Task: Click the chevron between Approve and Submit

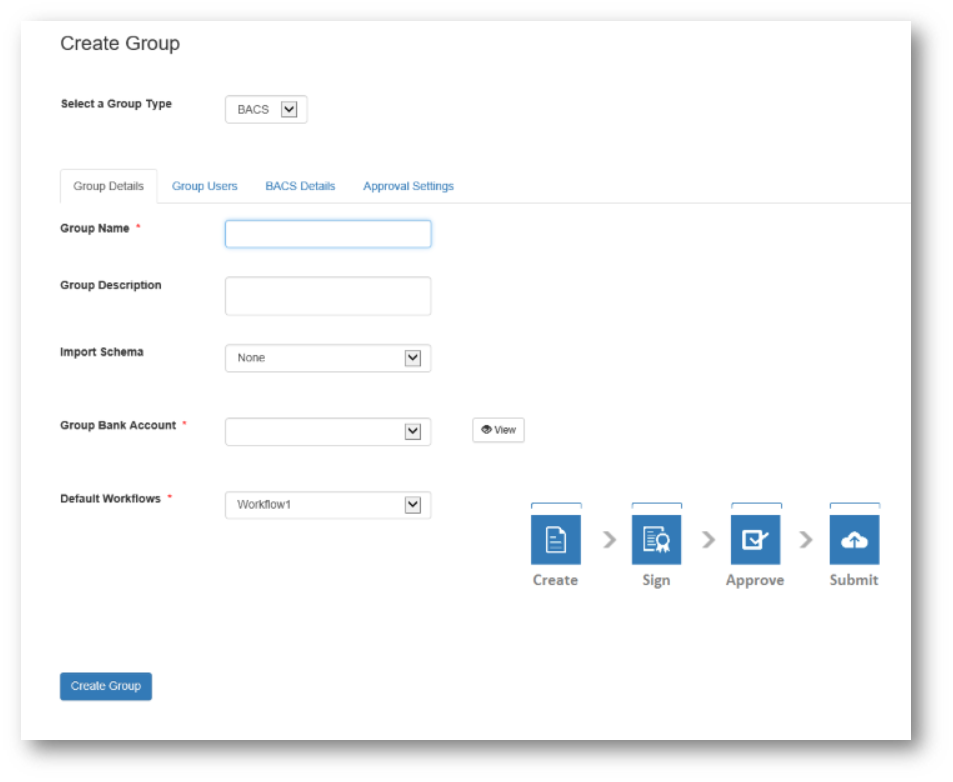Action: click(x=806, y=540)
